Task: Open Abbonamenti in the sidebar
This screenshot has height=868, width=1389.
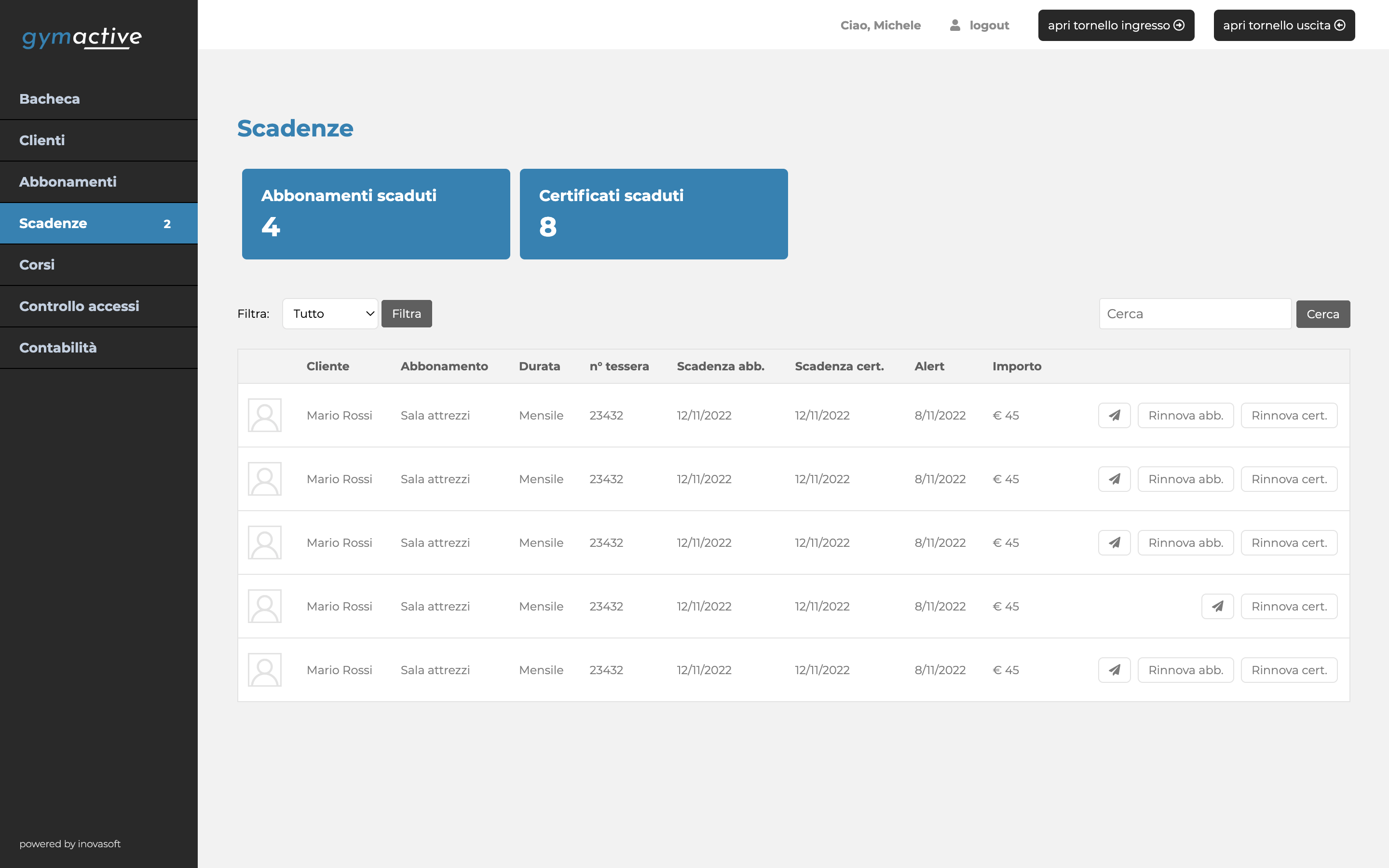Action: [x=99, y=182]
